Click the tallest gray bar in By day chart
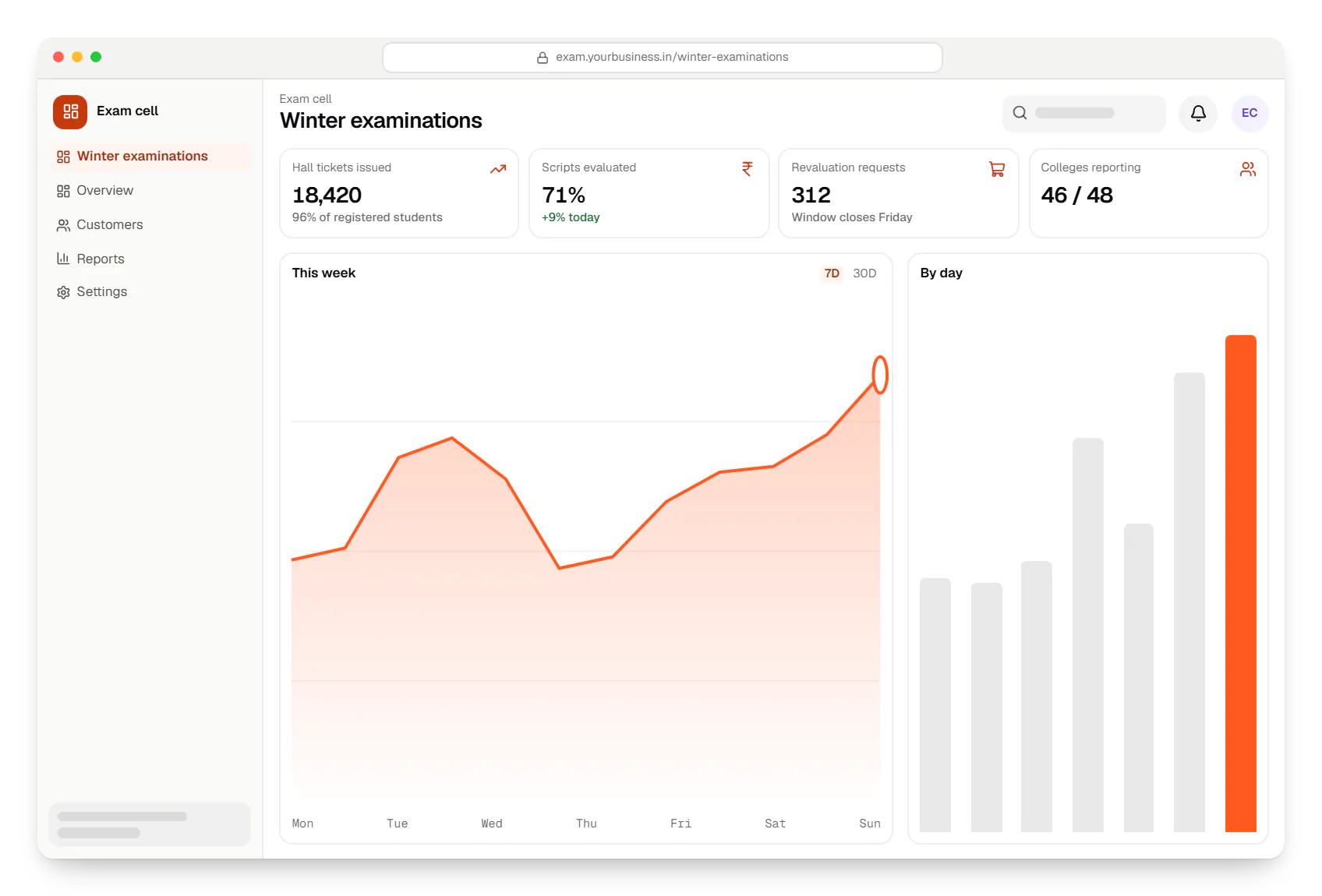This screenshot has width=1322, height=896. tap(1189, 602)
